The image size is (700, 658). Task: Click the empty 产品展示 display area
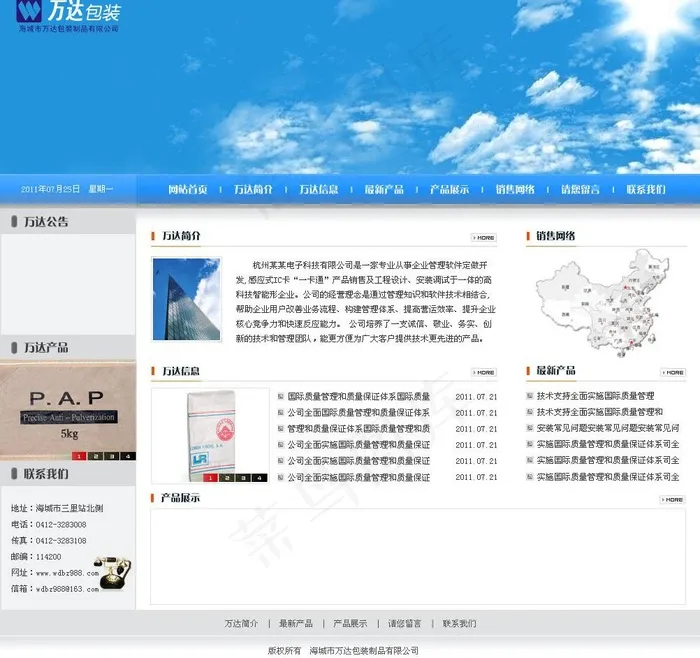(x=418, y=556)
